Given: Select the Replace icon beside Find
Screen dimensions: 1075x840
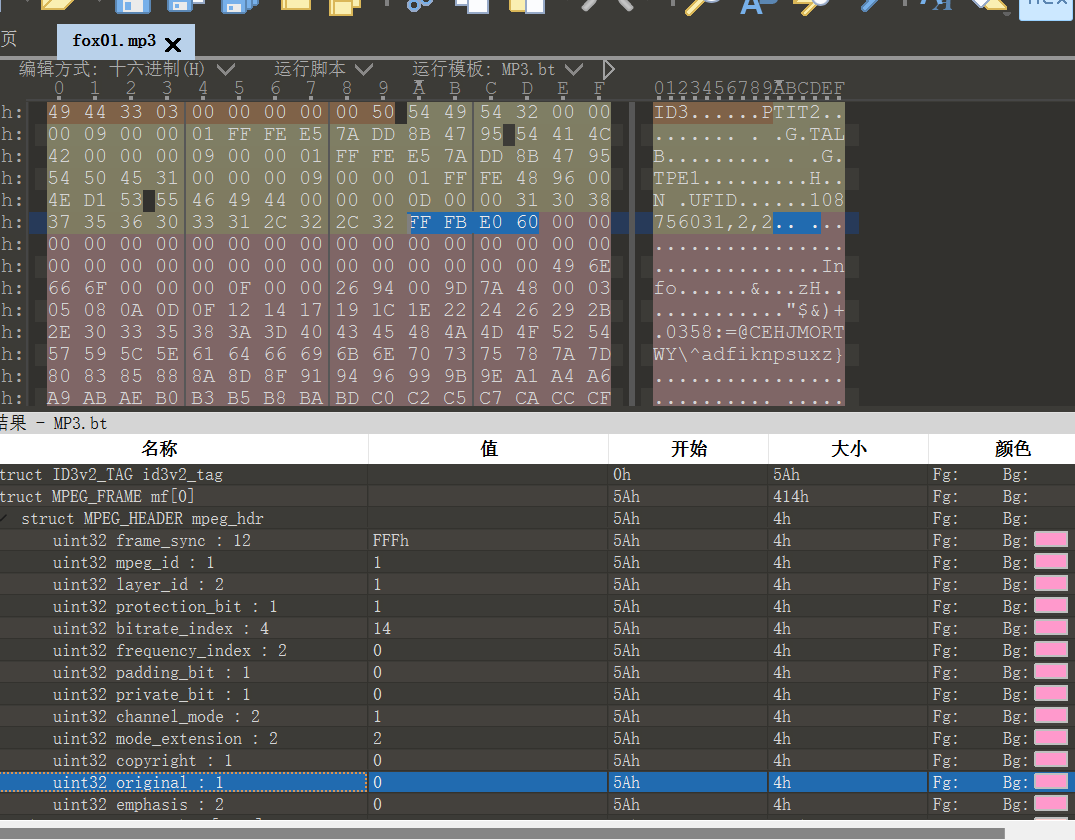Looking at the screenshot, I should tap(753, 9).
